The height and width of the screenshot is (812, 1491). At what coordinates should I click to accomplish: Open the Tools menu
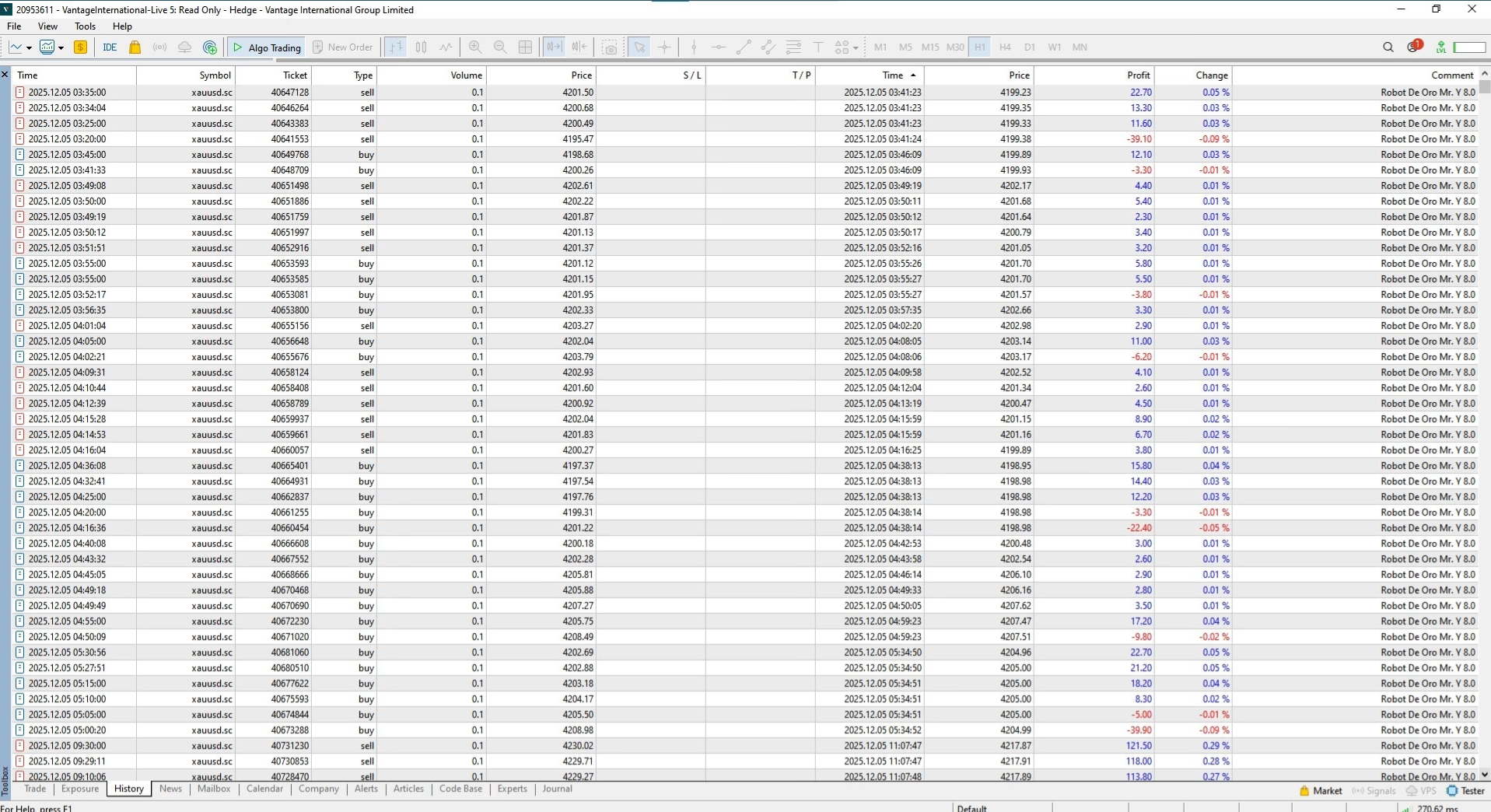point(85,26)
